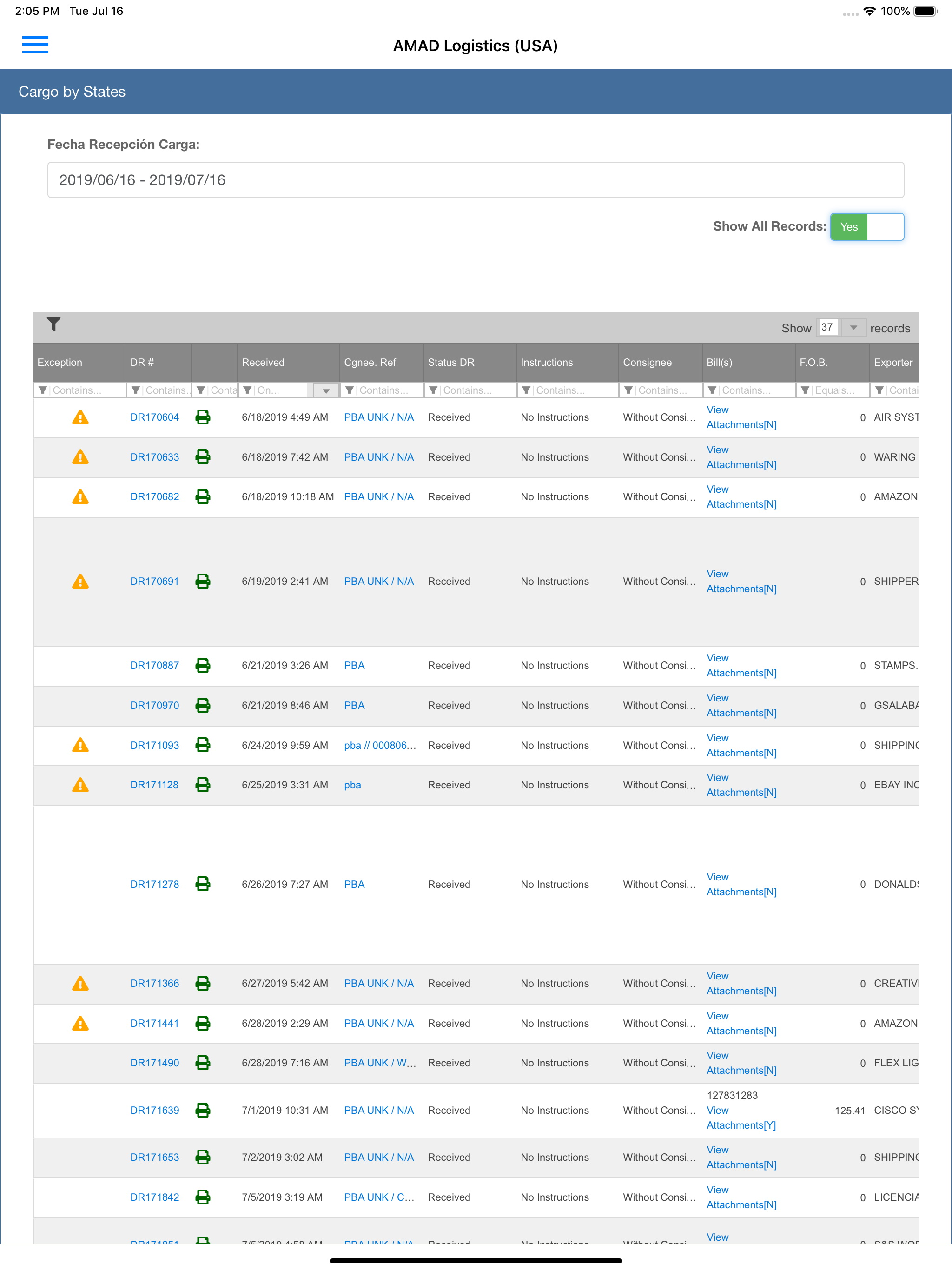Click the warning icon for DR170633

coord(80,457)
